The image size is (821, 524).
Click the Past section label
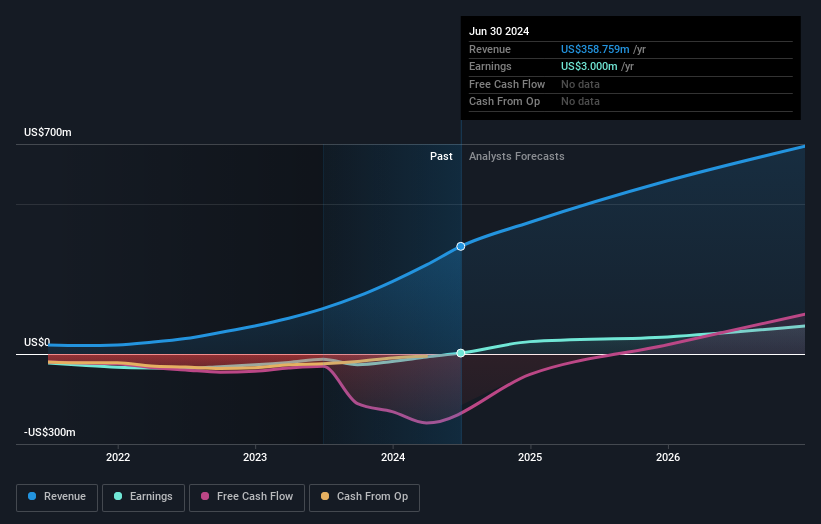pos(441,157)
